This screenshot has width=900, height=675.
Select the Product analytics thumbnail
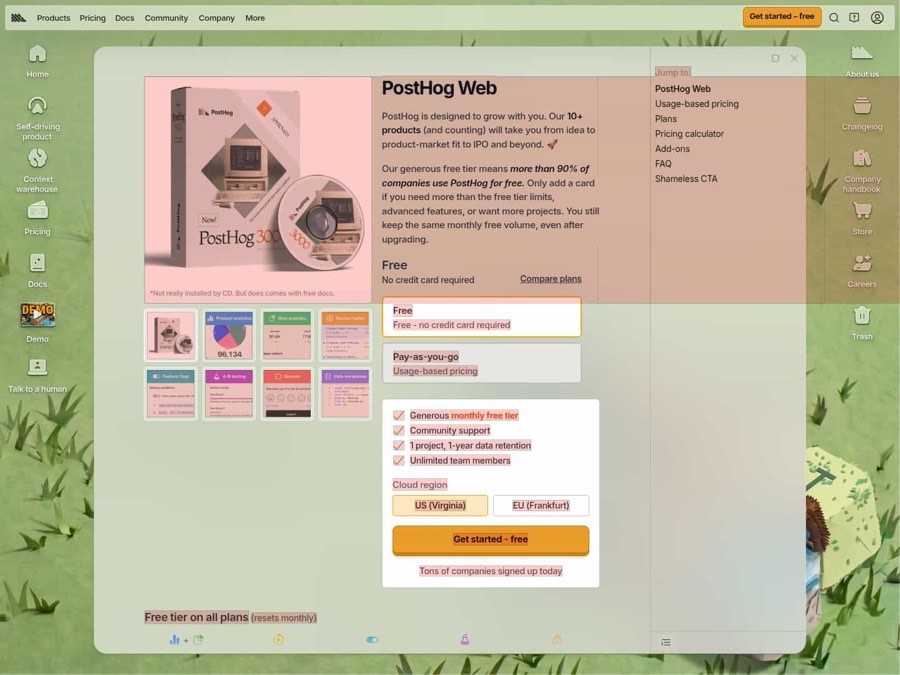[x=228, y=335]
